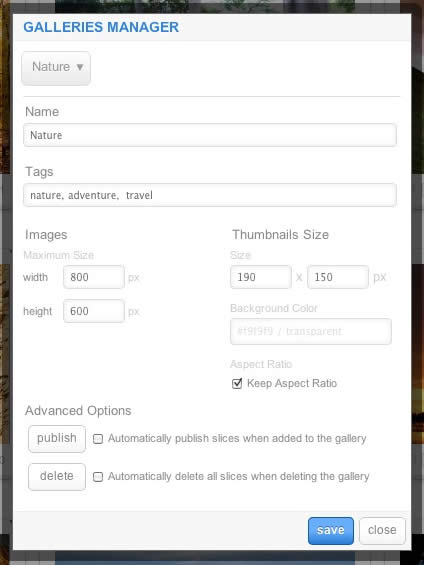Screen dimensions: 424x565
Task: Click the delete button
Action: point(57,476)
